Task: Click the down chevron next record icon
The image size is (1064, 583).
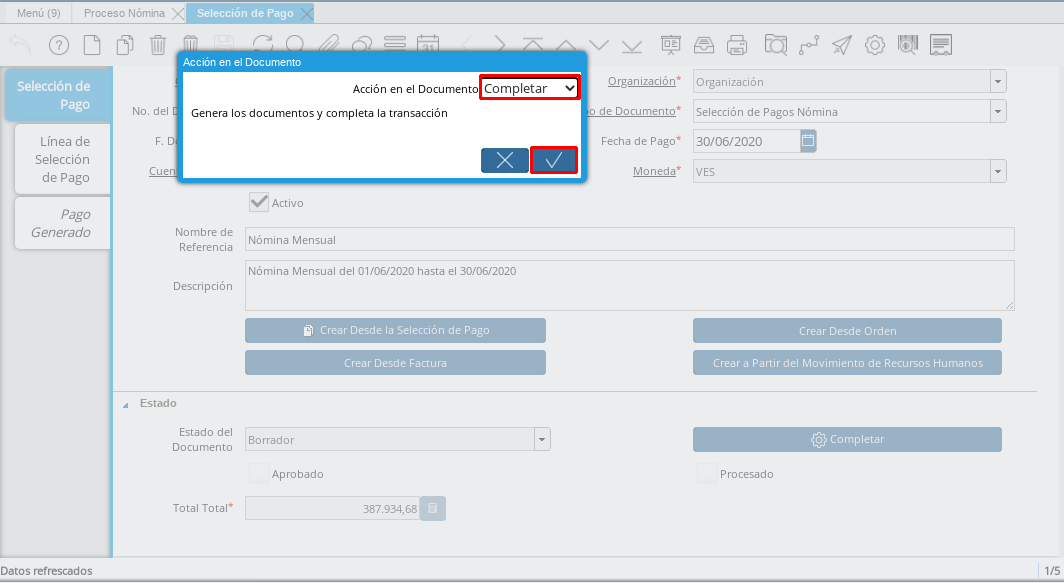Action: pyautogui.click(x=598, y=45)
